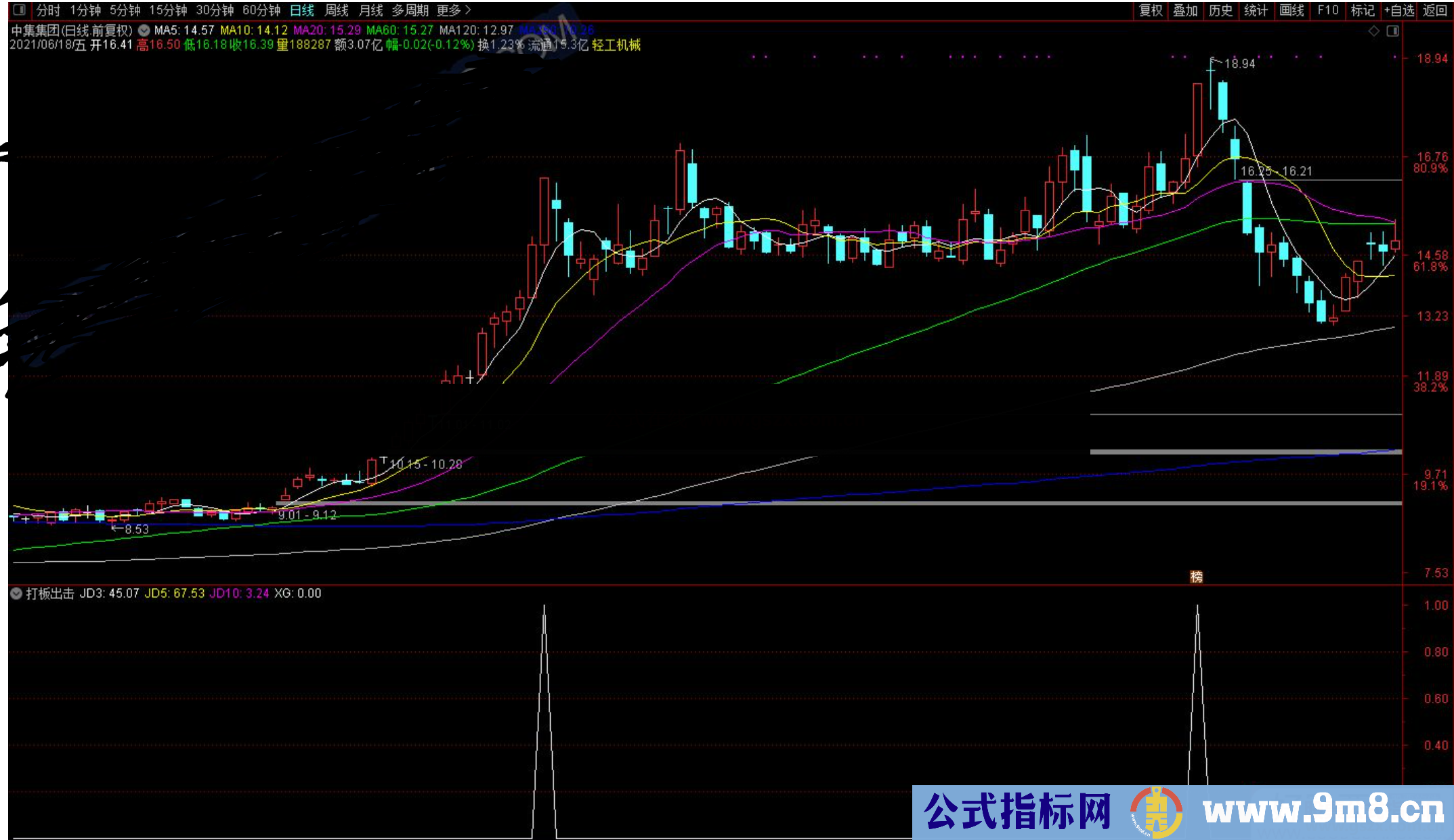Click the diamond icon in chart header
The image size is (1454, 840).
1374,31
